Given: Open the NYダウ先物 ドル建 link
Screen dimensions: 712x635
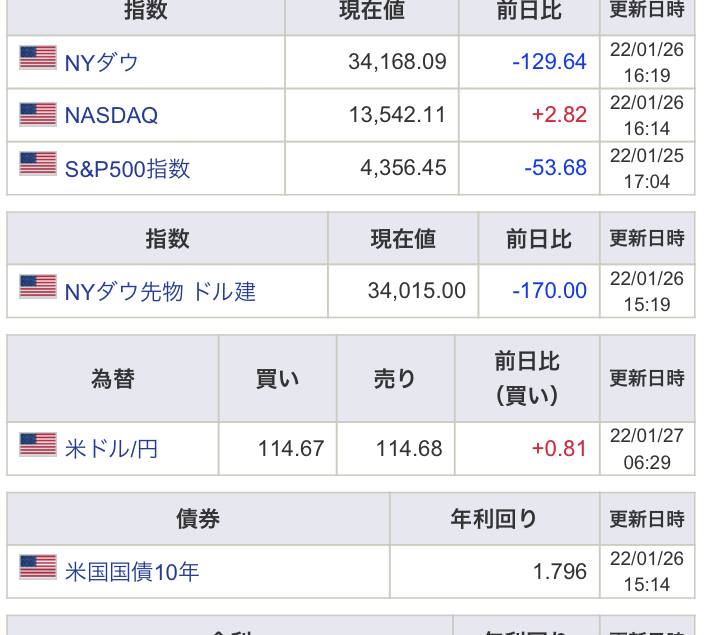Looking at the screenshot, I should point(160,291).
